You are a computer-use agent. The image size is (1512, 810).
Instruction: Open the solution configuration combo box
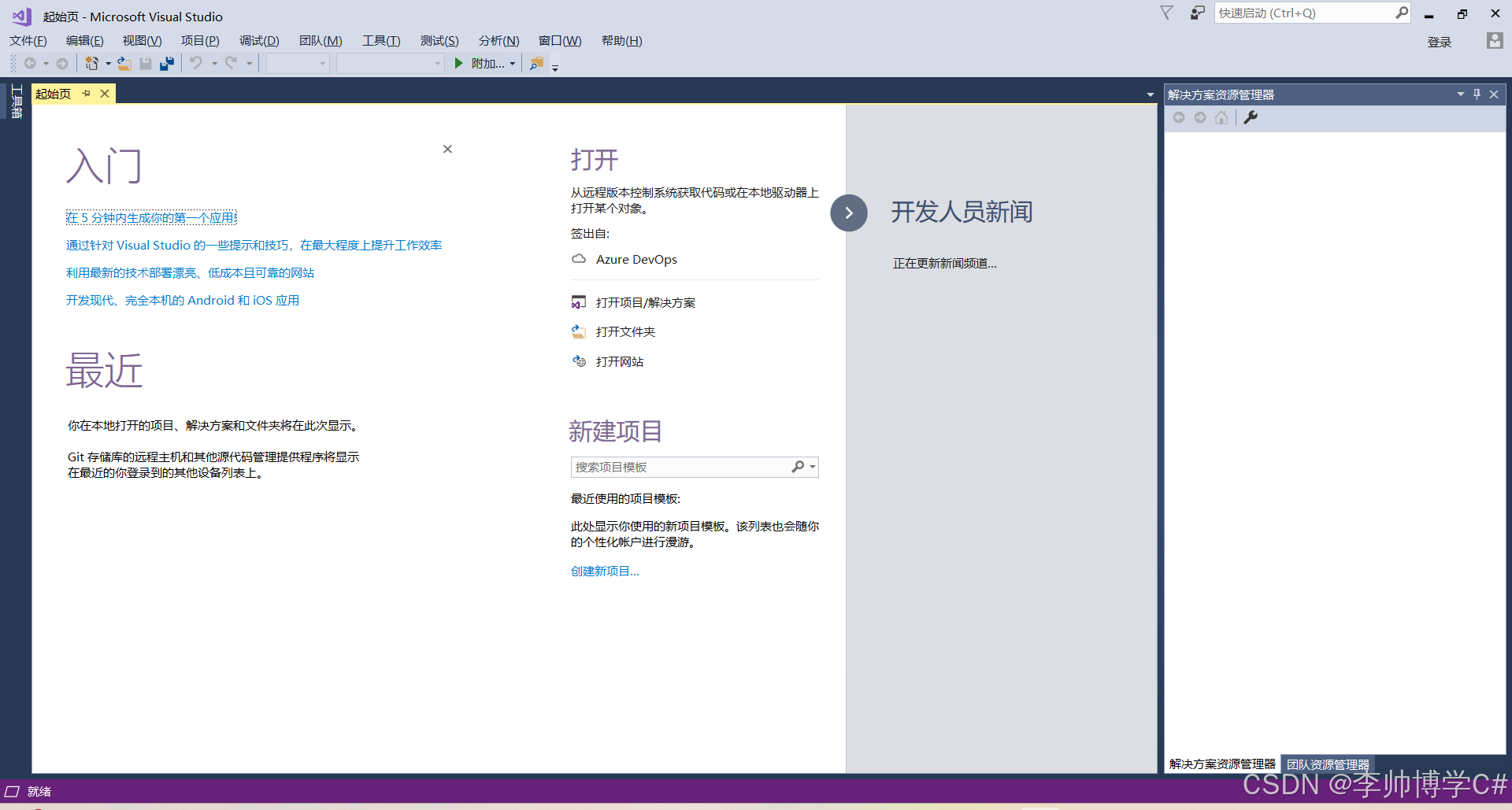point(298,64)
